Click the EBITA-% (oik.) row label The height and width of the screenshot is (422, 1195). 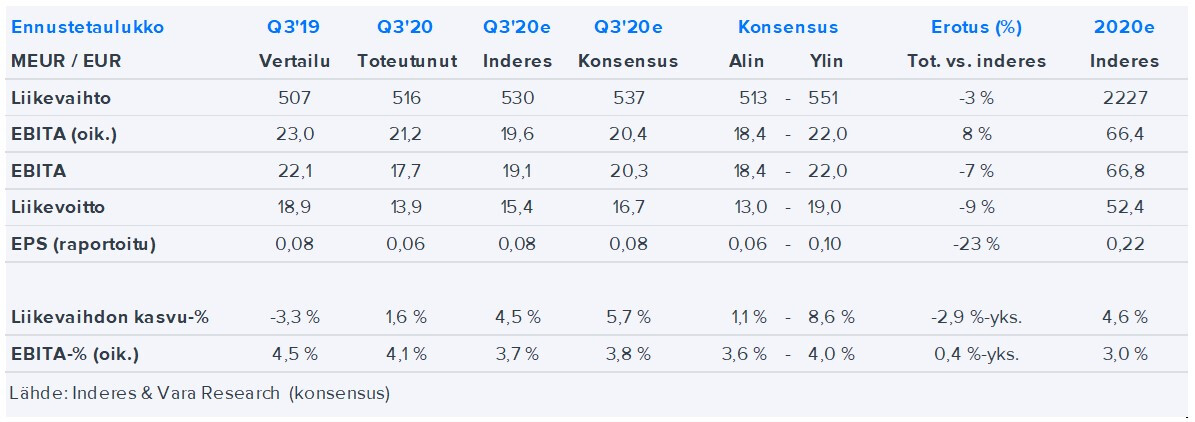point(75,354)
